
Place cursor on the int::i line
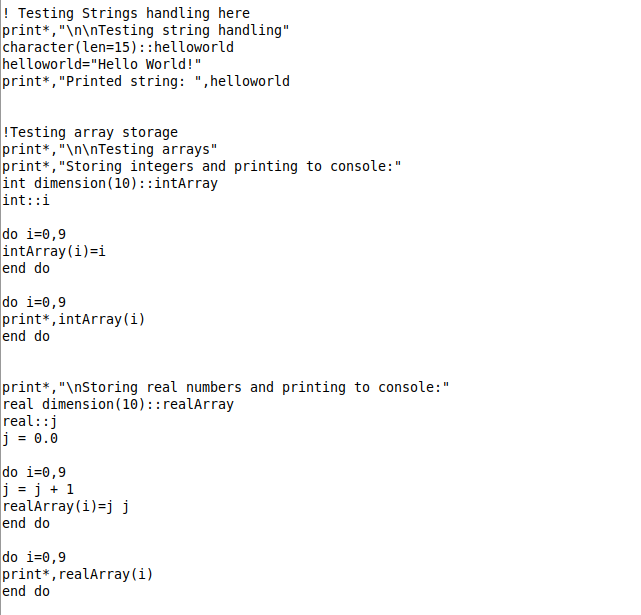pyautogui.click(x=26, y=200)
